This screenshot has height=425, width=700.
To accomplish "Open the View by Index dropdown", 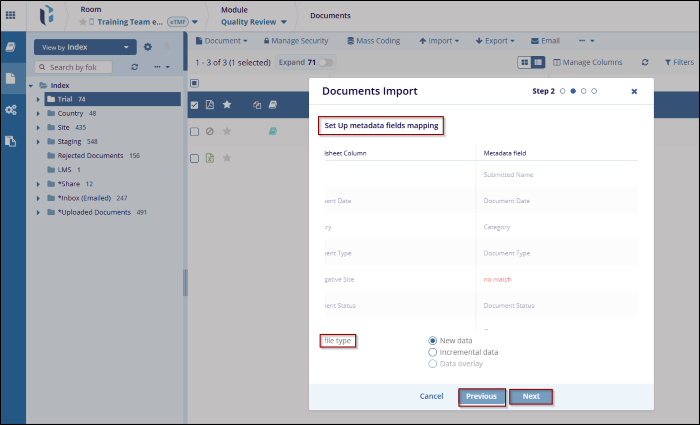I will click(x=84, y=46).
